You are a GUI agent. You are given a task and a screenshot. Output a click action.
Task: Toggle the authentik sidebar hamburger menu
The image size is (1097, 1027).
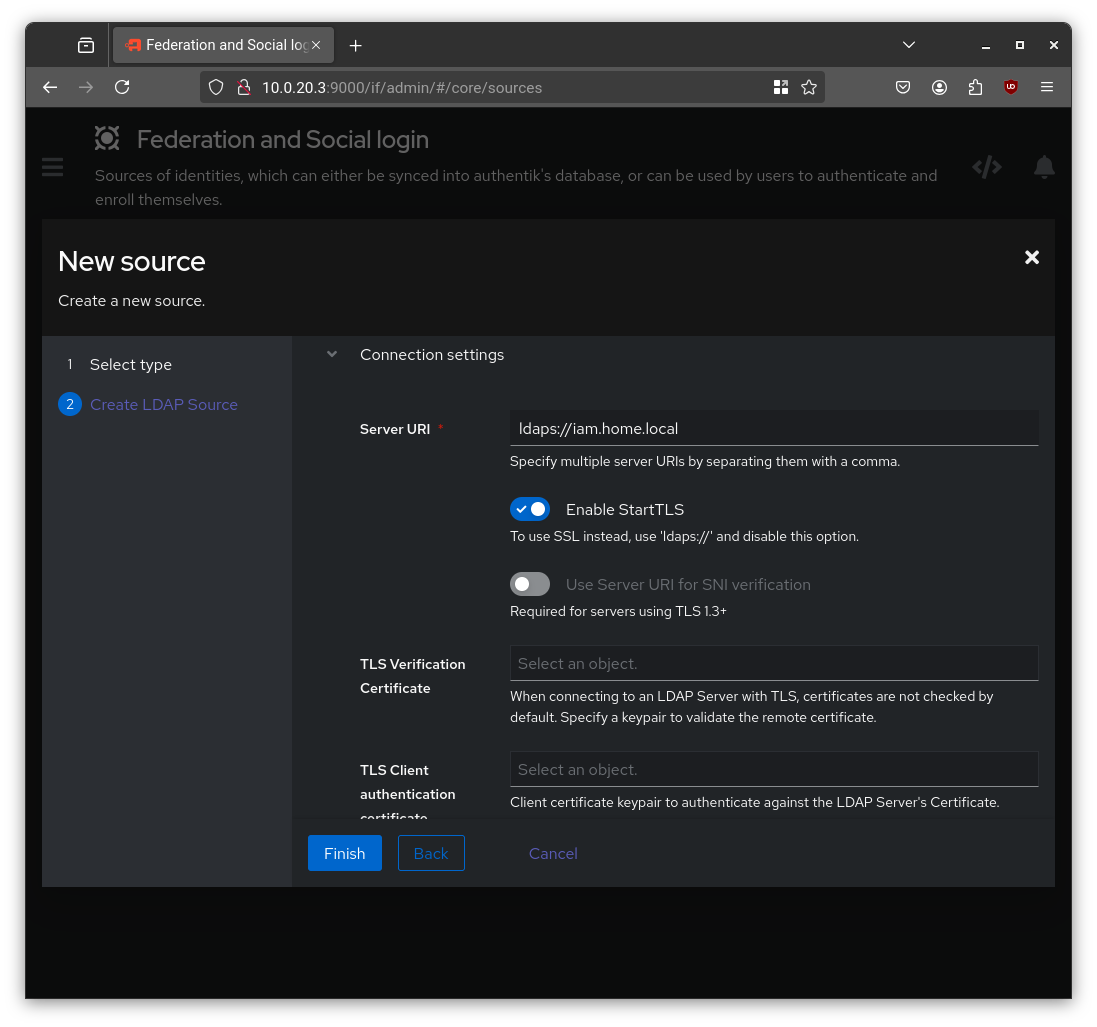52,167
